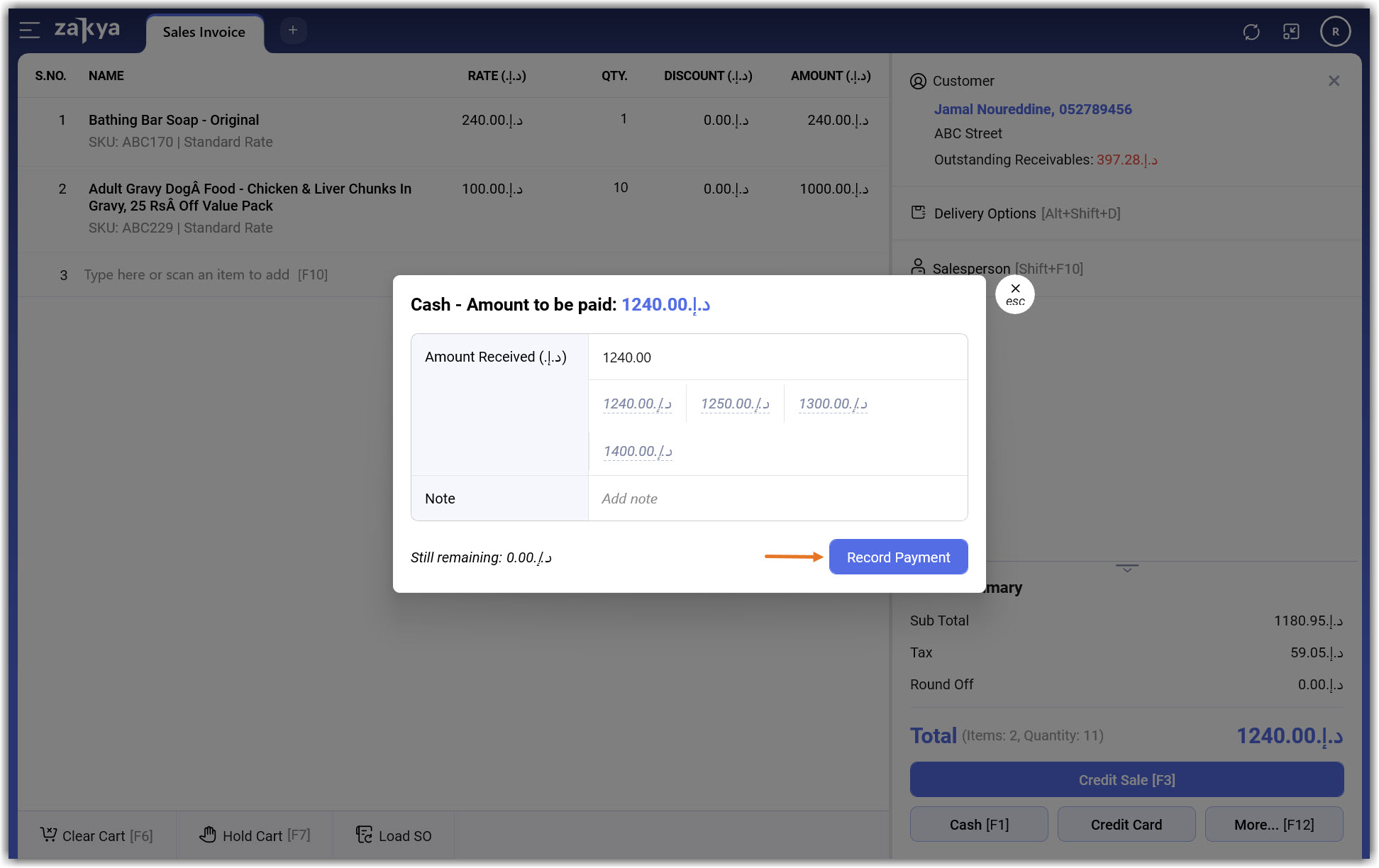Image resolution: width=1379 pixels, height=868 pixels.
Task: Click the Hold Cart button
Action: point(255,835)
